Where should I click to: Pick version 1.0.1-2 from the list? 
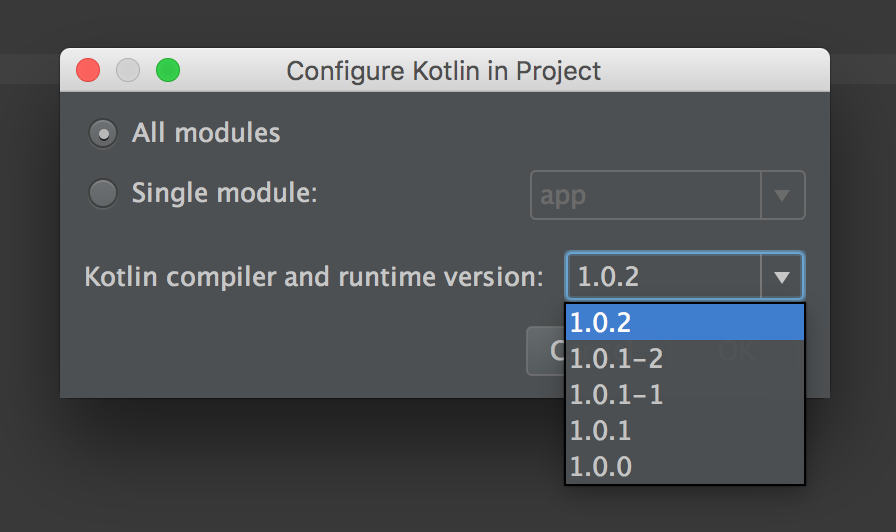point(685,358)
